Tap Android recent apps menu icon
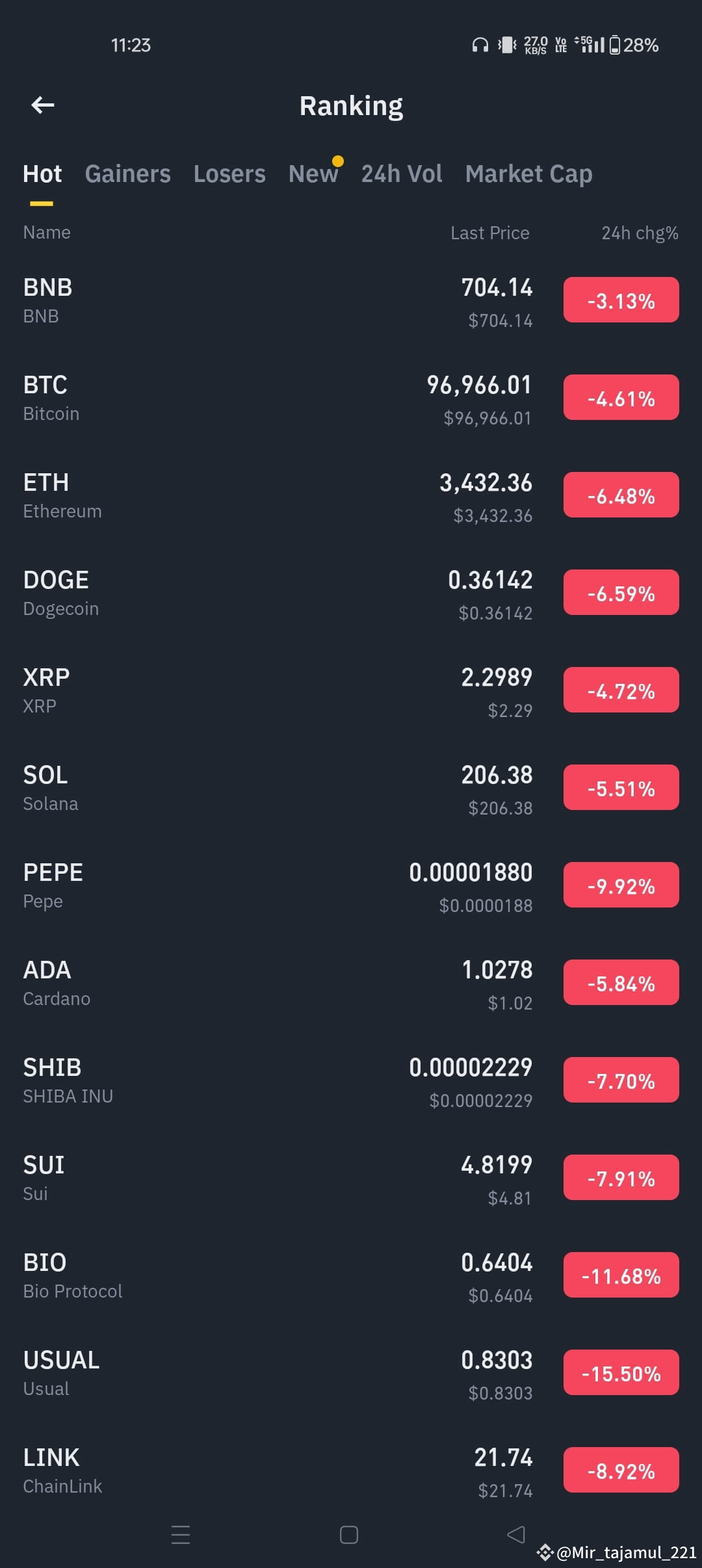Image resolution: width=702 pixels, height=1568 pixels. point(181,1535)
